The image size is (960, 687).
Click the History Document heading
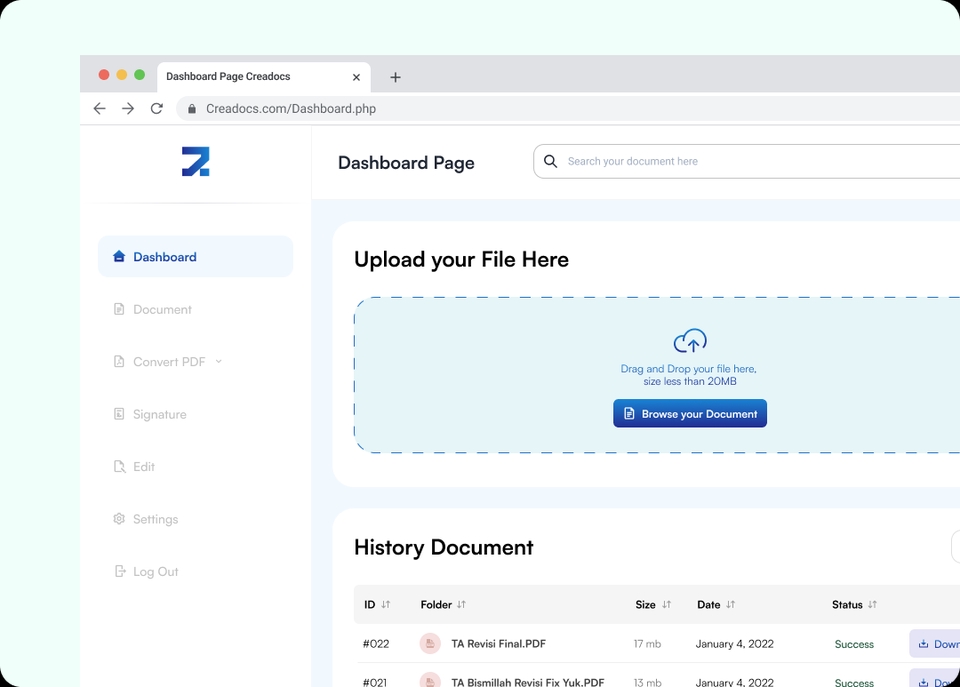444,547
